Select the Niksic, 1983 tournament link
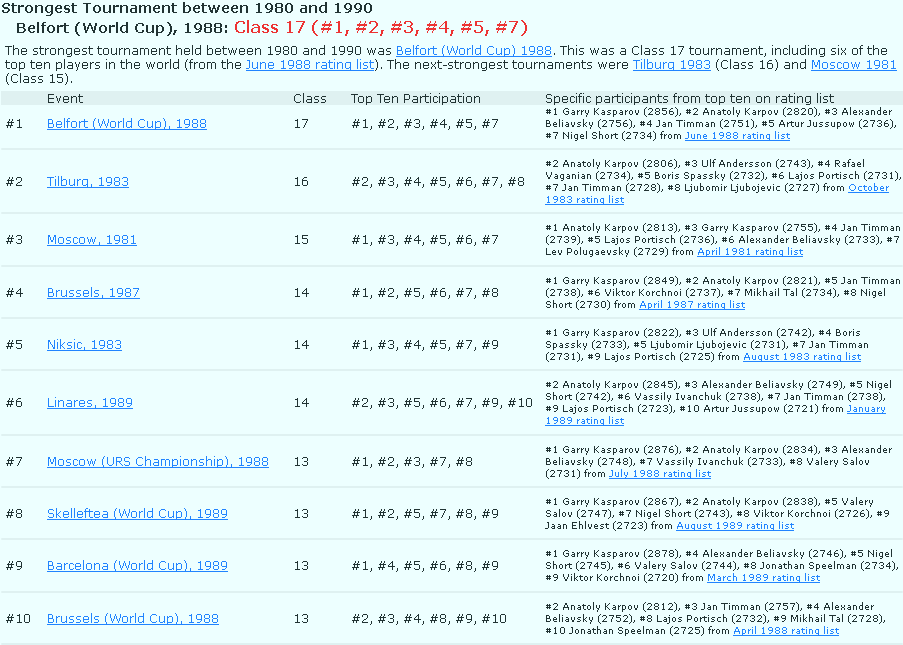The height and width of the screenshot is (645, 903). (x=84, y=345)
